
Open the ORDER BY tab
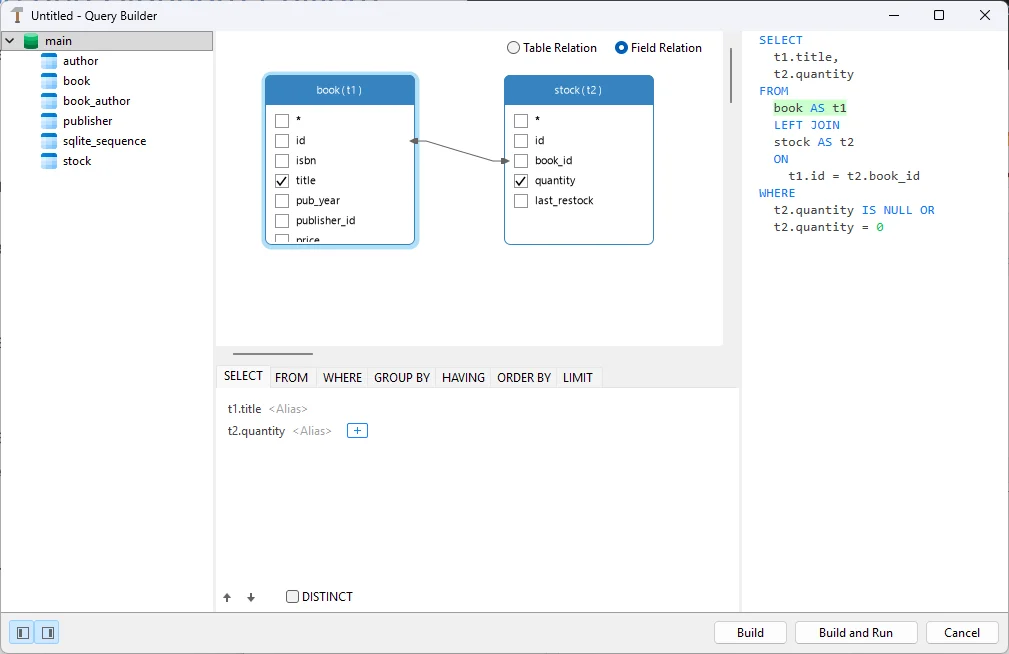(524, 378)
